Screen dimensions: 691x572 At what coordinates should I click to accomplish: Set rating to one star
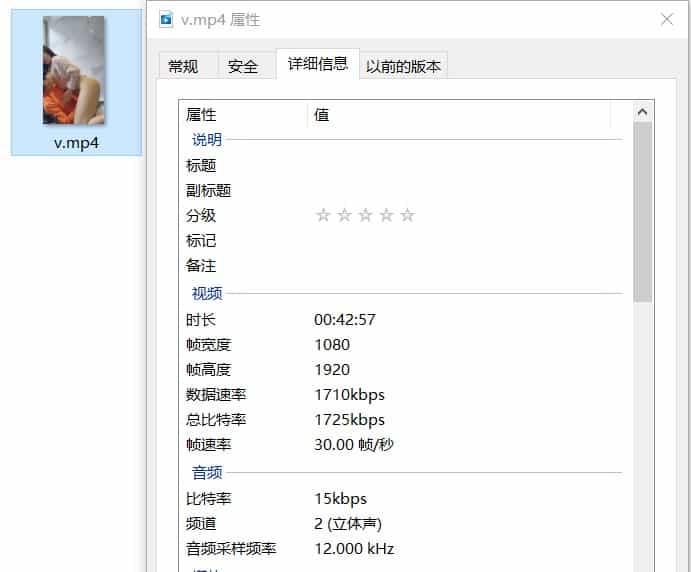(323, 215)
